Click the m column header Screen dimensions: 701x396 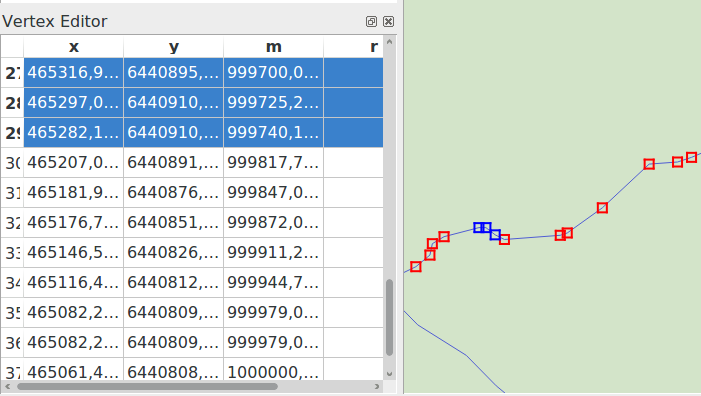pyautogui.click(x=273, y=46)
